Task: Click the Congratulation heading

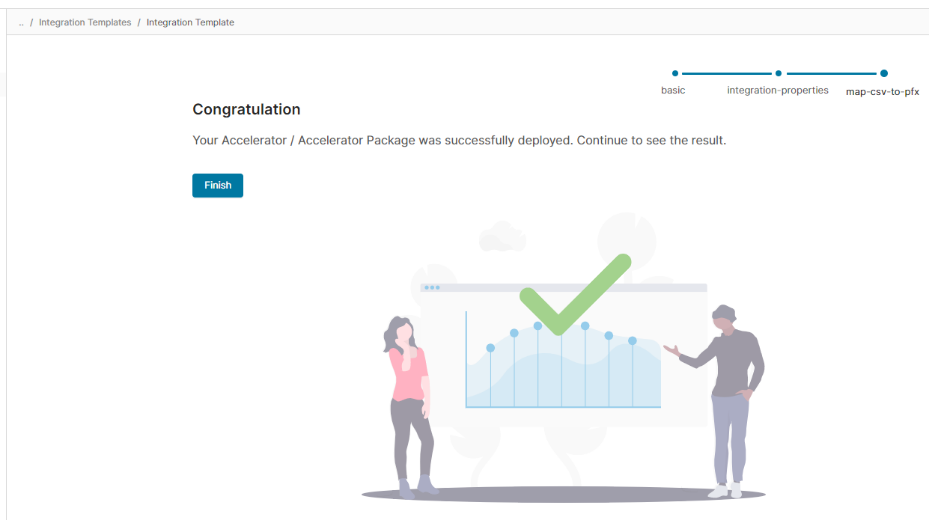Action: pos(246,109)
